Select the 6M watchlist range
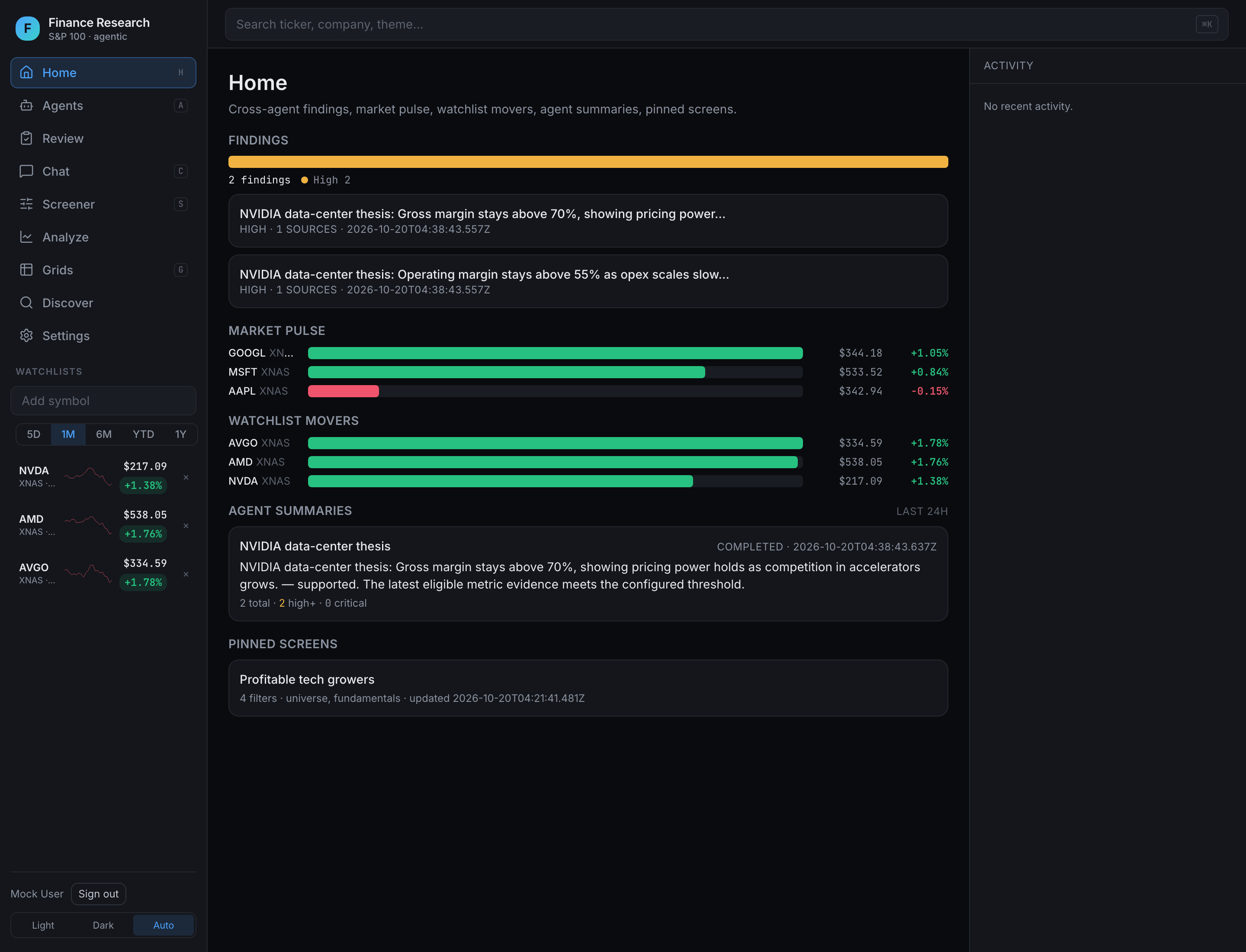 tap(104, 434)
